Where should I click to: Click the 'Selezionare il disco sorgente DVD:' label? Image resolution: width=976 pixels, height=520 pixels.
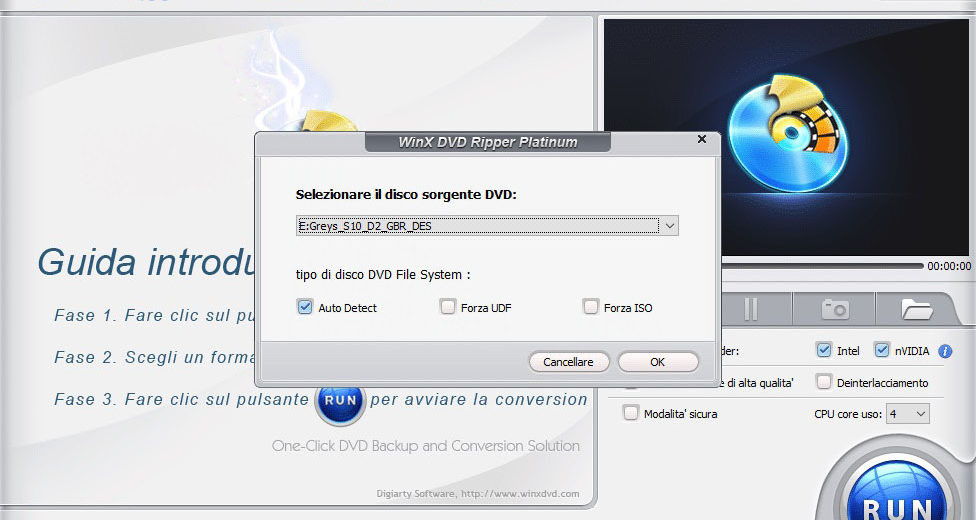(406, 194)
